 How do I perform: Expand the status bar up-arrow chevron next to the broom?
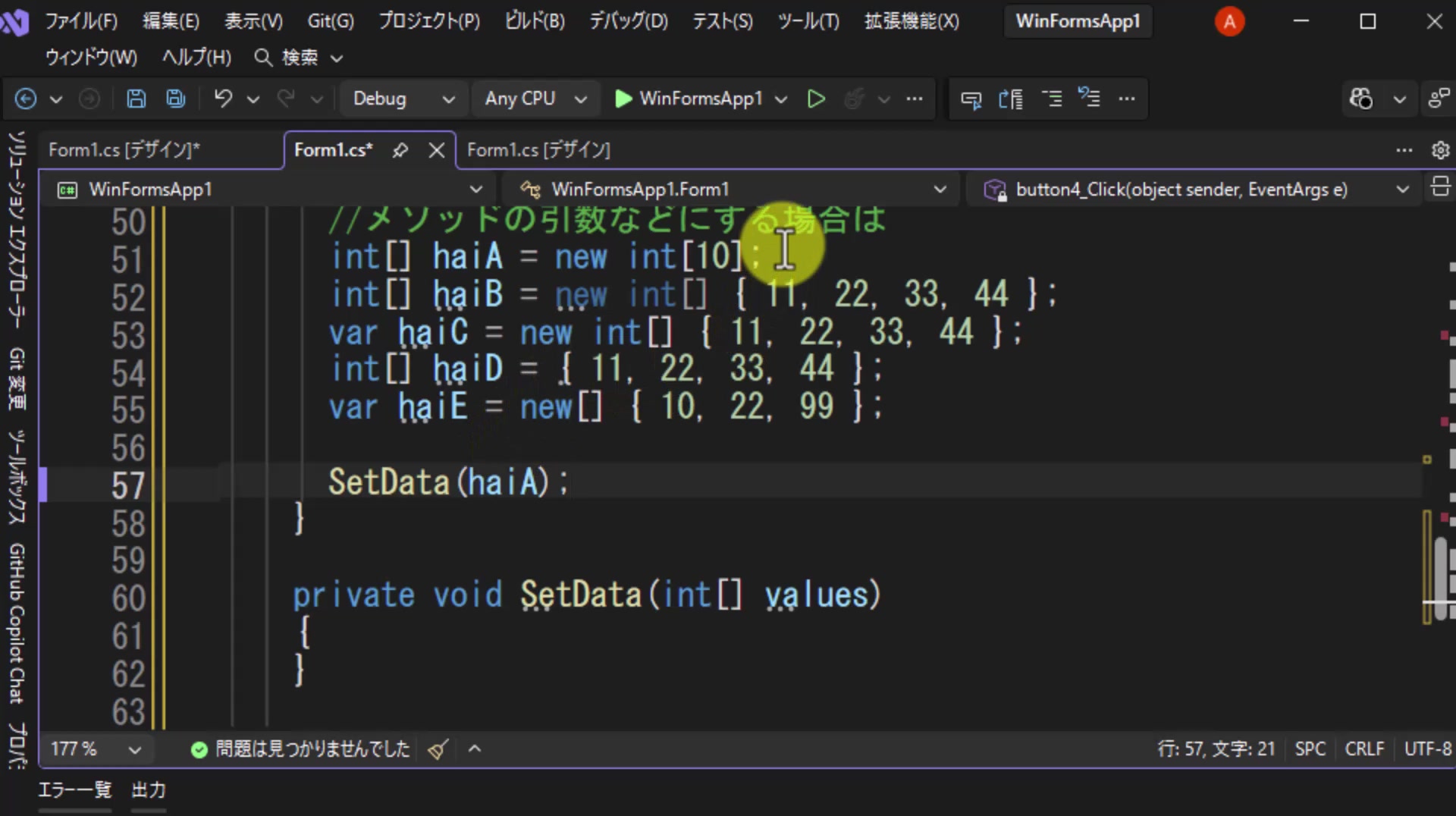(x=475, y=749)
